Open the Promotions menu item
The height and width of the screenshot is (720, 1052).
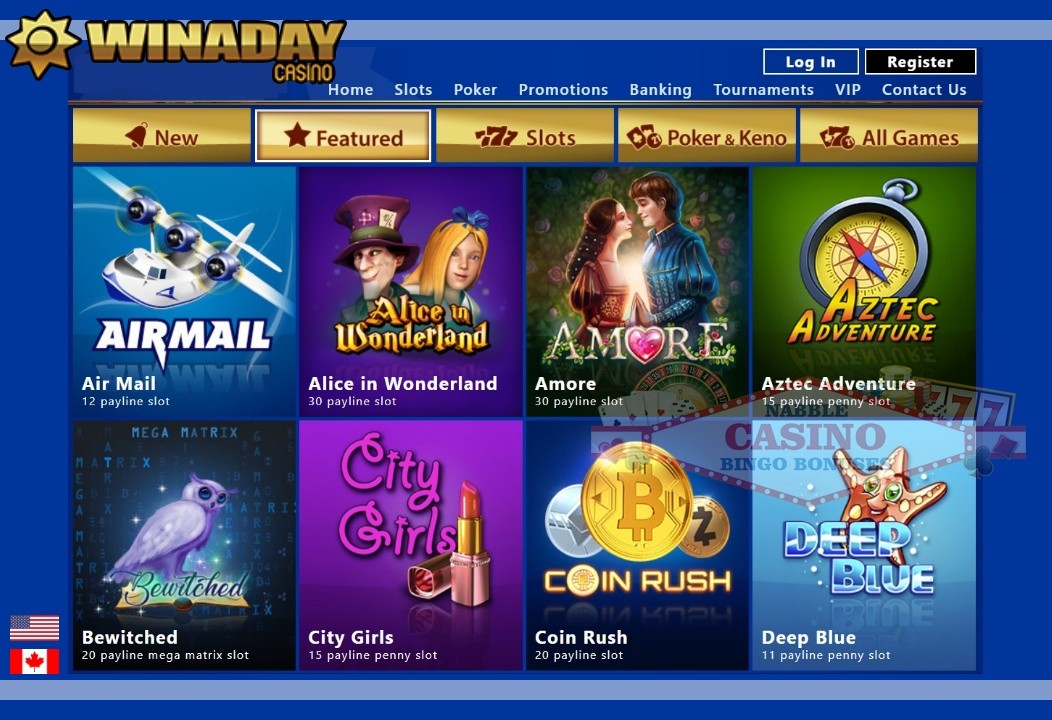coord(563,90)
